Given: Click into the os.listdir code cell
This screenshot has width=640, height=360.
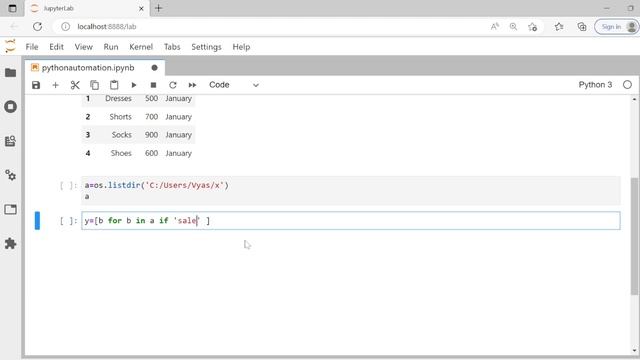Looking at the screenshot, I should [351, 191].
